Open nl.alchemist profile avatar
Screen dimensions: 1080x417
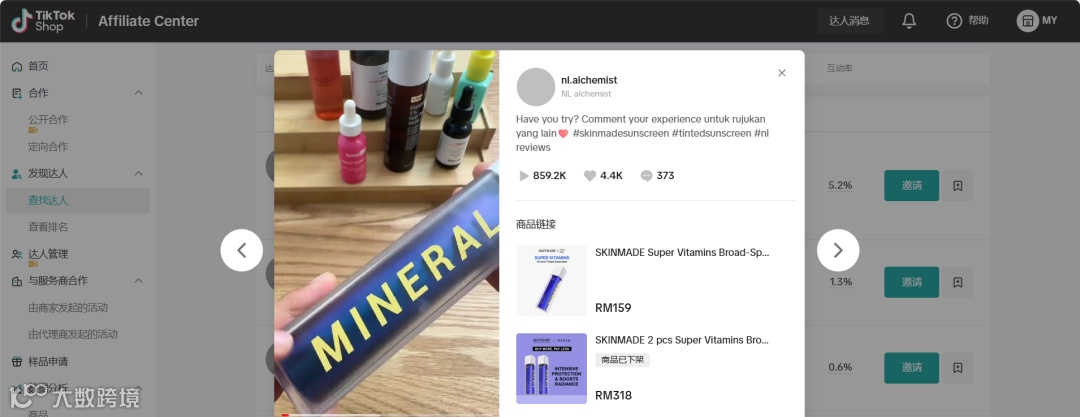(536, 87)
